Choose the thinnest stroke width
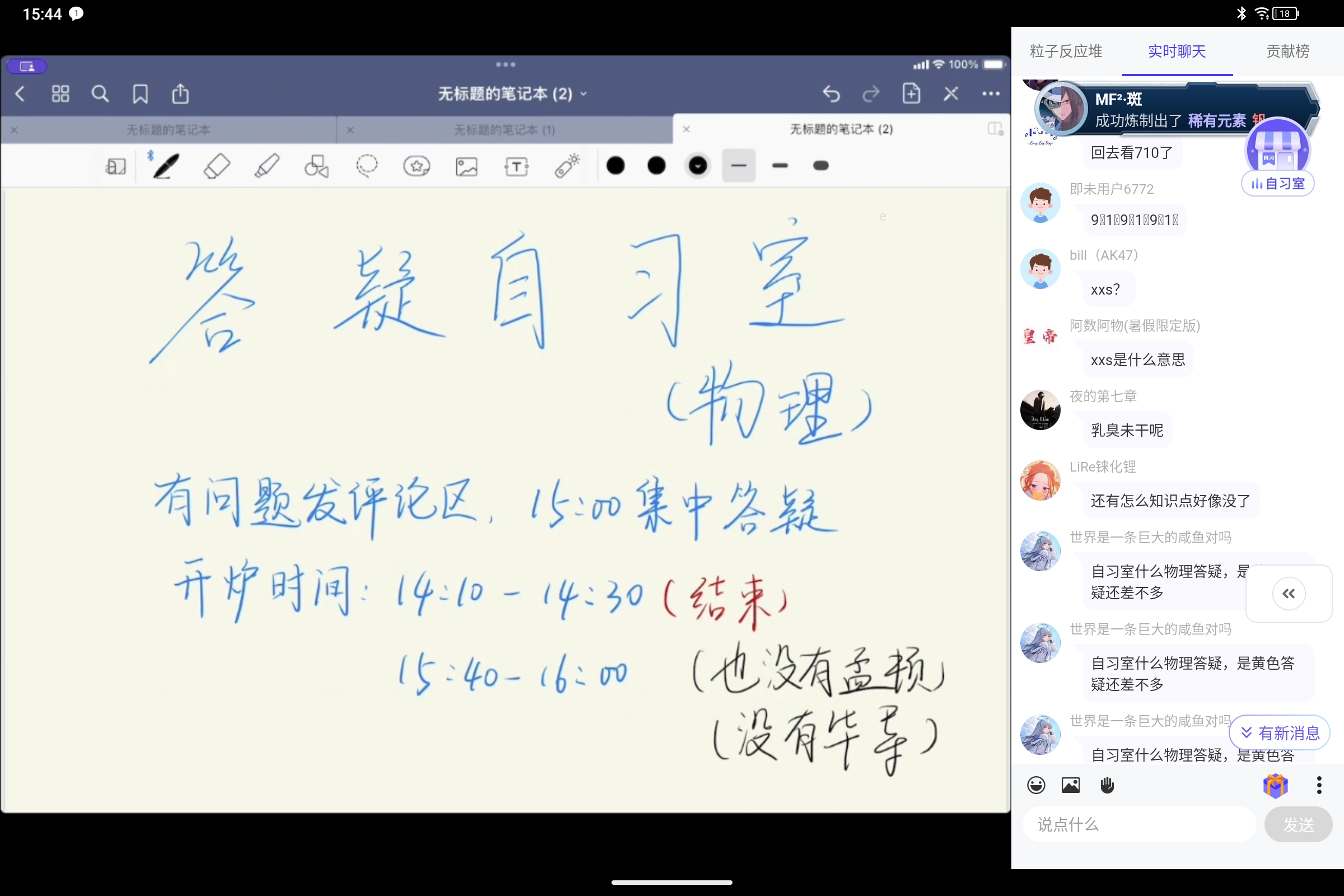1344x896 pixels. 739,166
